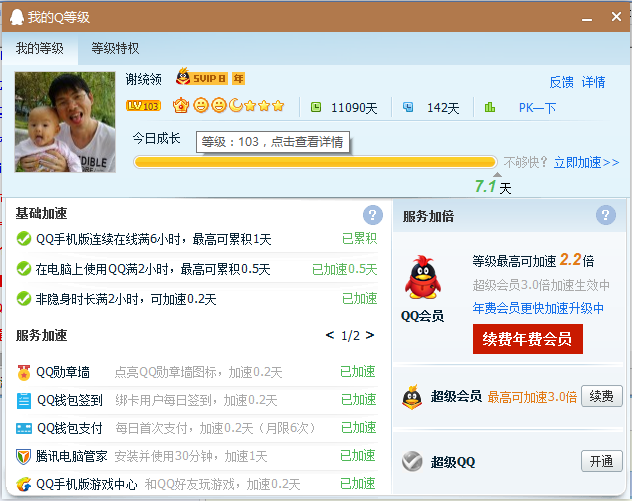Open 年费会员更快加速升级中 link

pyautogui.click(x=538, y=308)
